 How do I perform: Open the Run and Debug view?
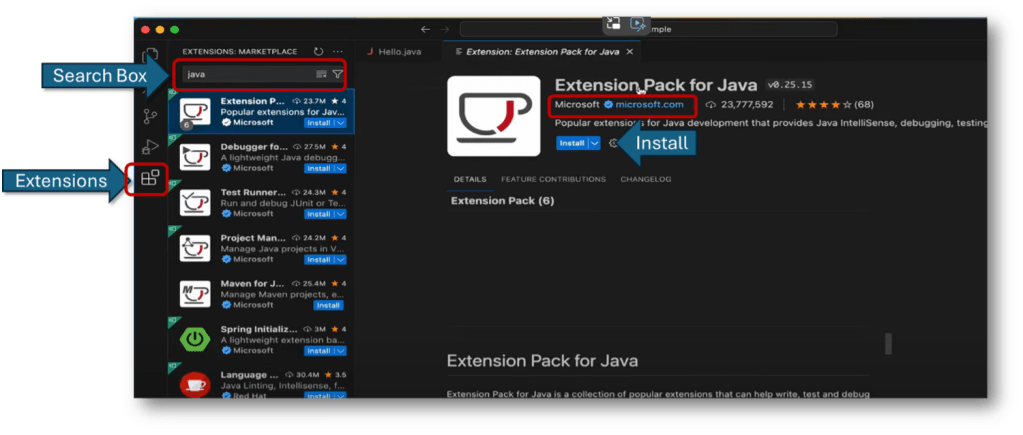150,147
